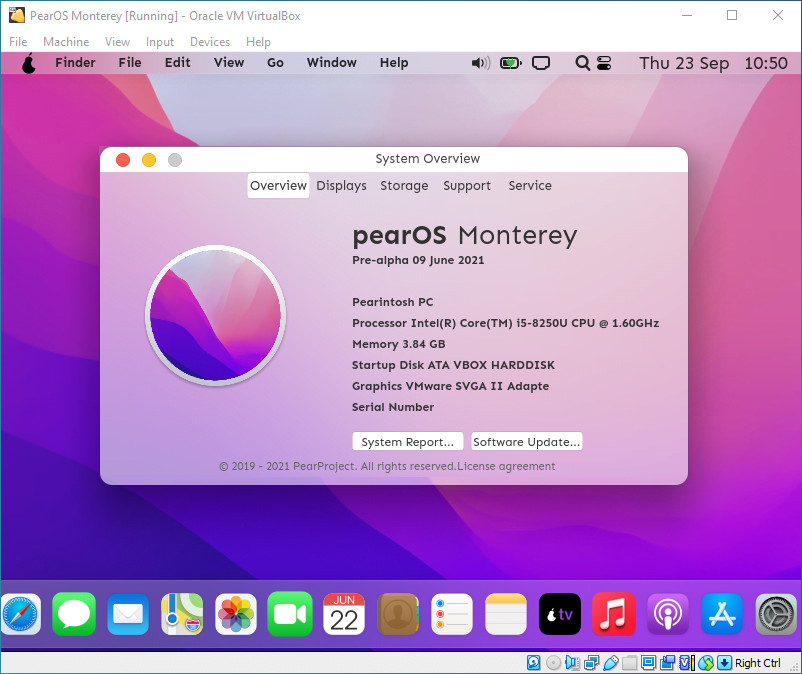Open the App Store dock icon

722,614
